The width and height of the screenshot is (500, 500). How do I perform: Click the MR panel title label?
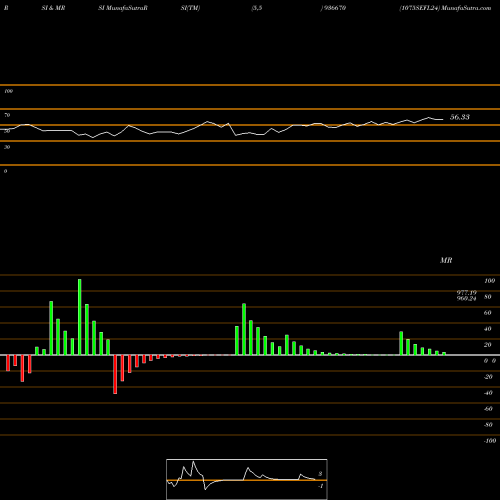pyautogui.click(x=446, y=260)
